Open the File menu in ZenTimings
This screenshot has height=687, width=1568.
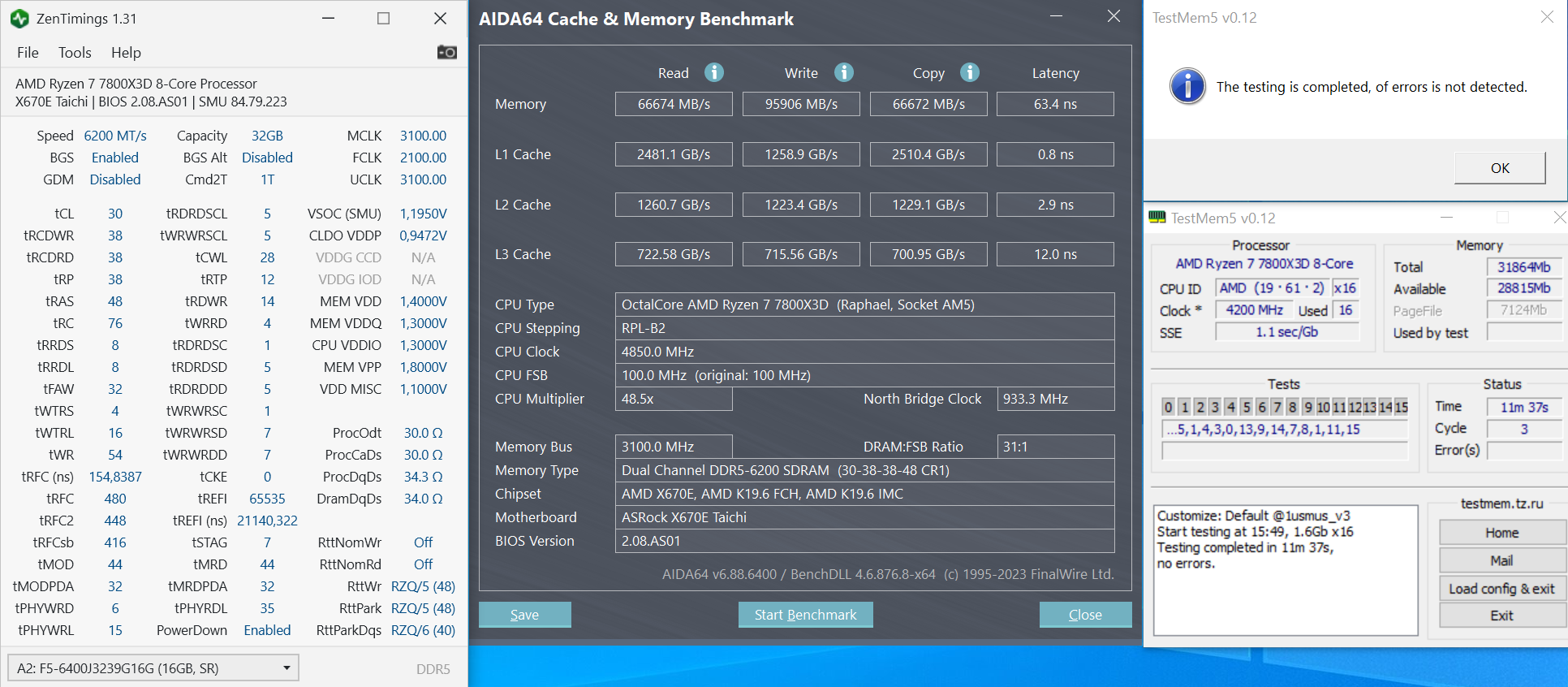click(28, 52)
